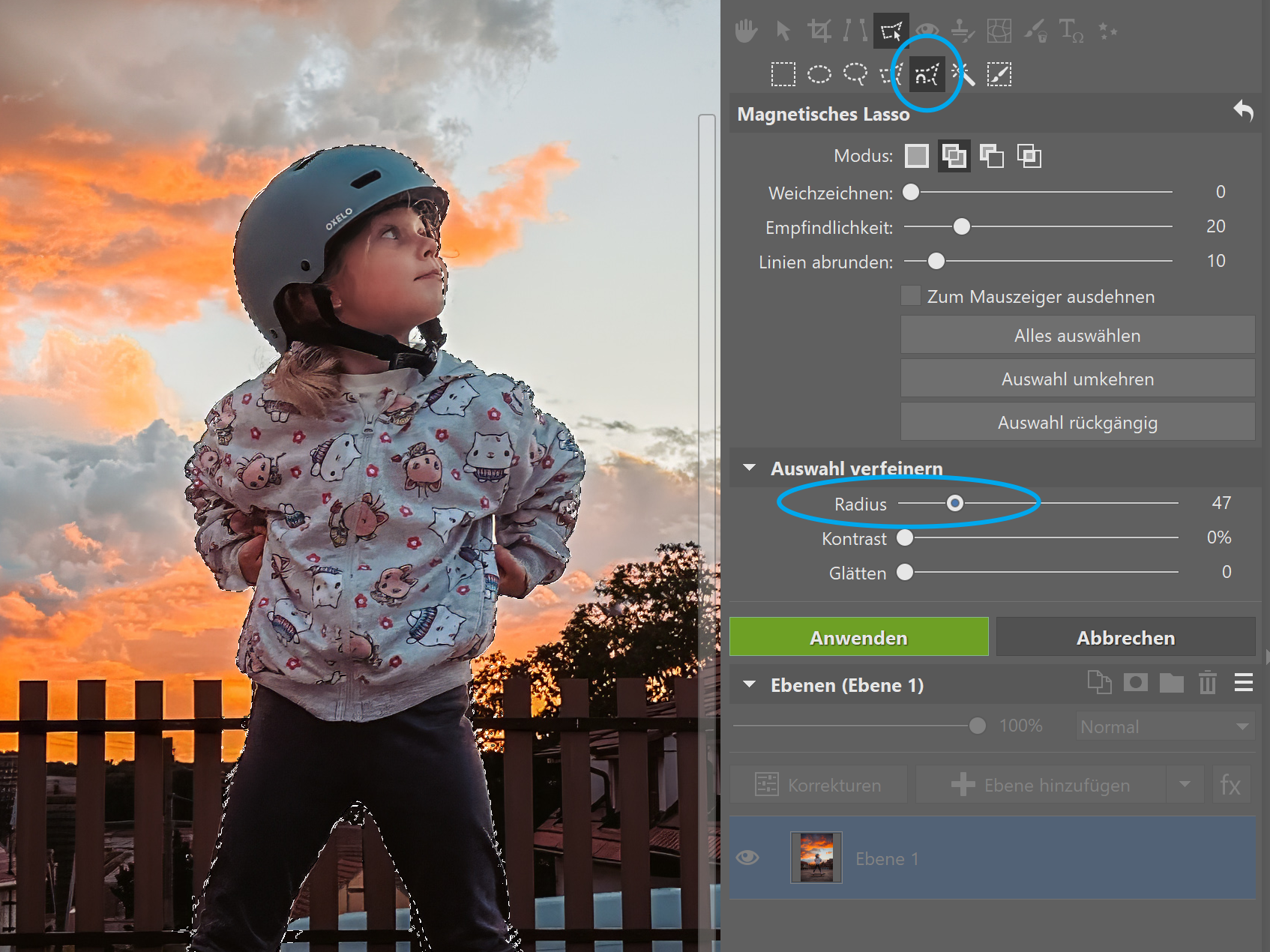Select the Ebene 1 layer thumbnail
This screenshot has width=1270, height=952.
(816, 858)
